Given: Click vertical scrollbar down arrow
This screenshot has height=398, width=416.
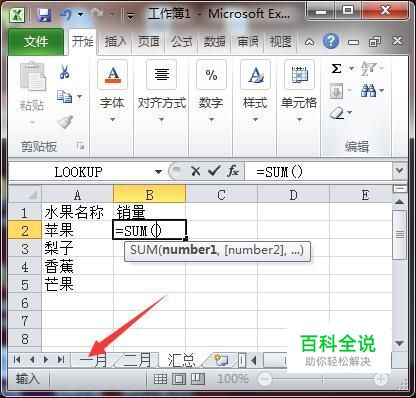Looking at the screenshot, I should click(x=399, y=343).
